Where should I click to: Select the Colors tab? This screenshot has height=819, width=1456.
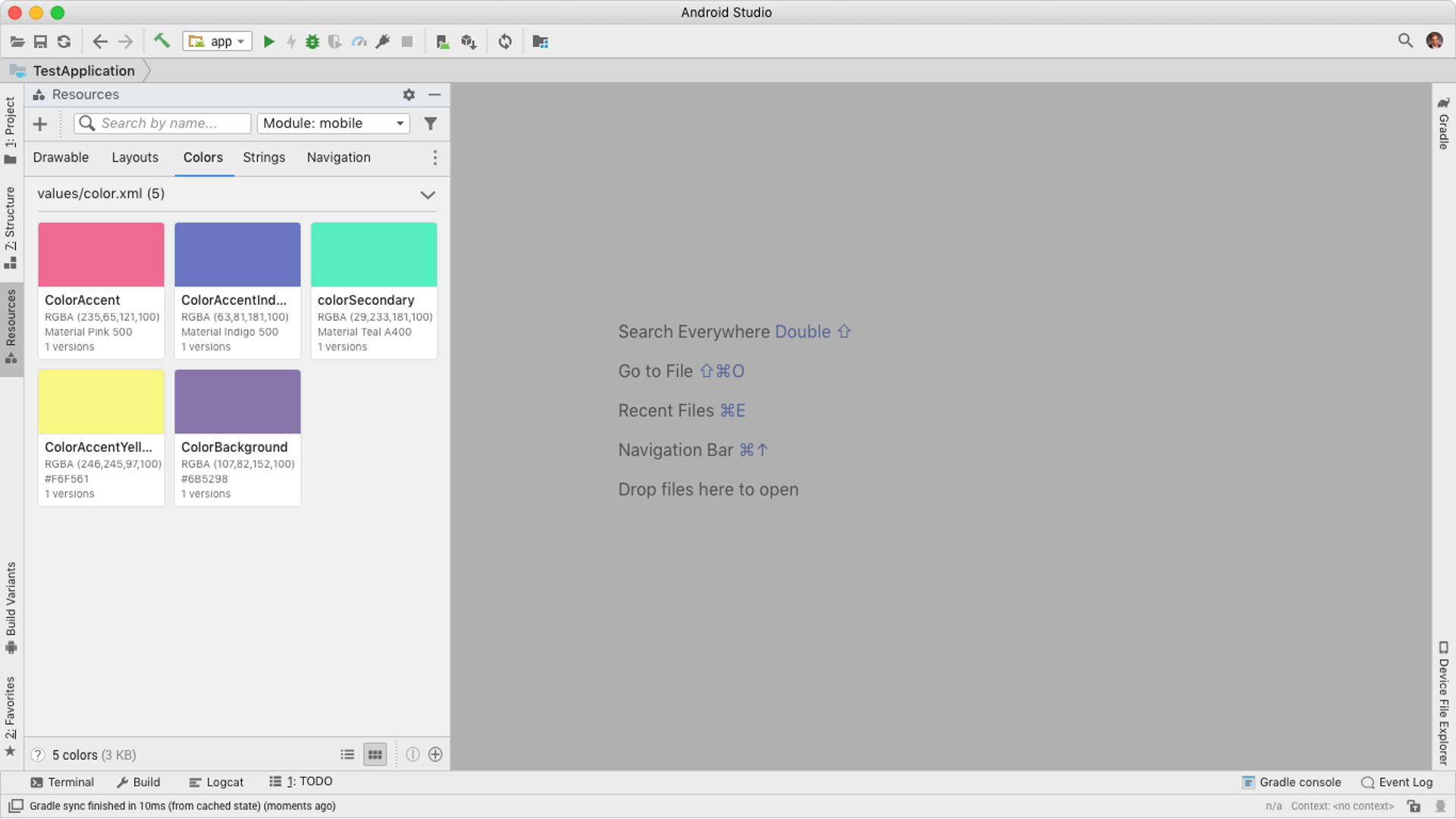click(203, 158)
